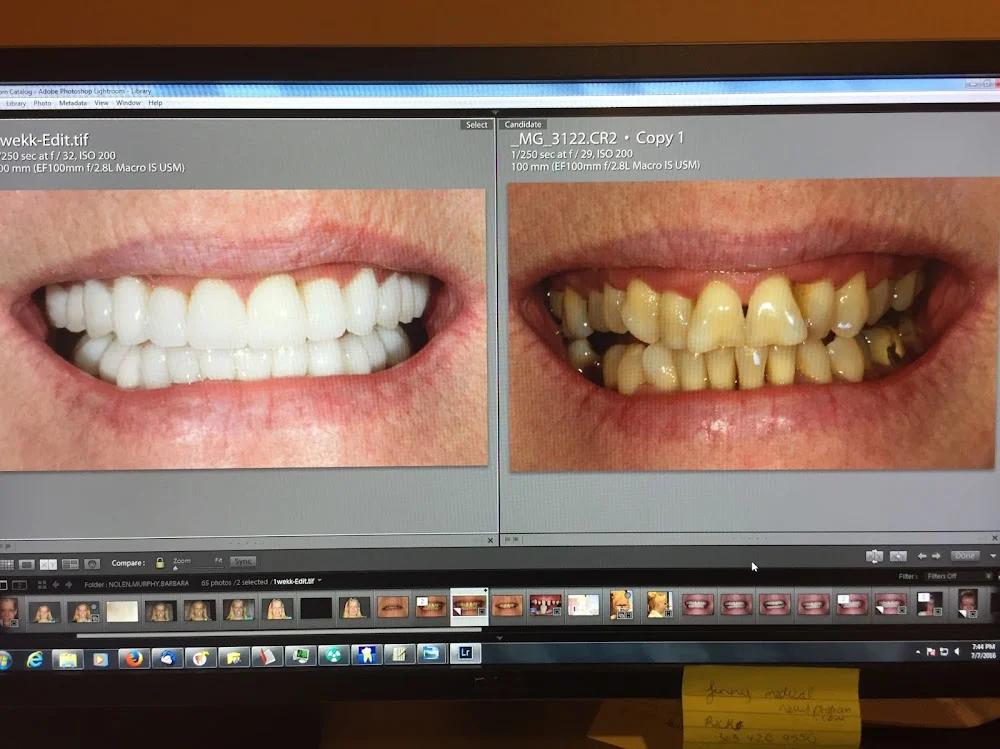Switch to Grid view icon

[x=6, y=565]
